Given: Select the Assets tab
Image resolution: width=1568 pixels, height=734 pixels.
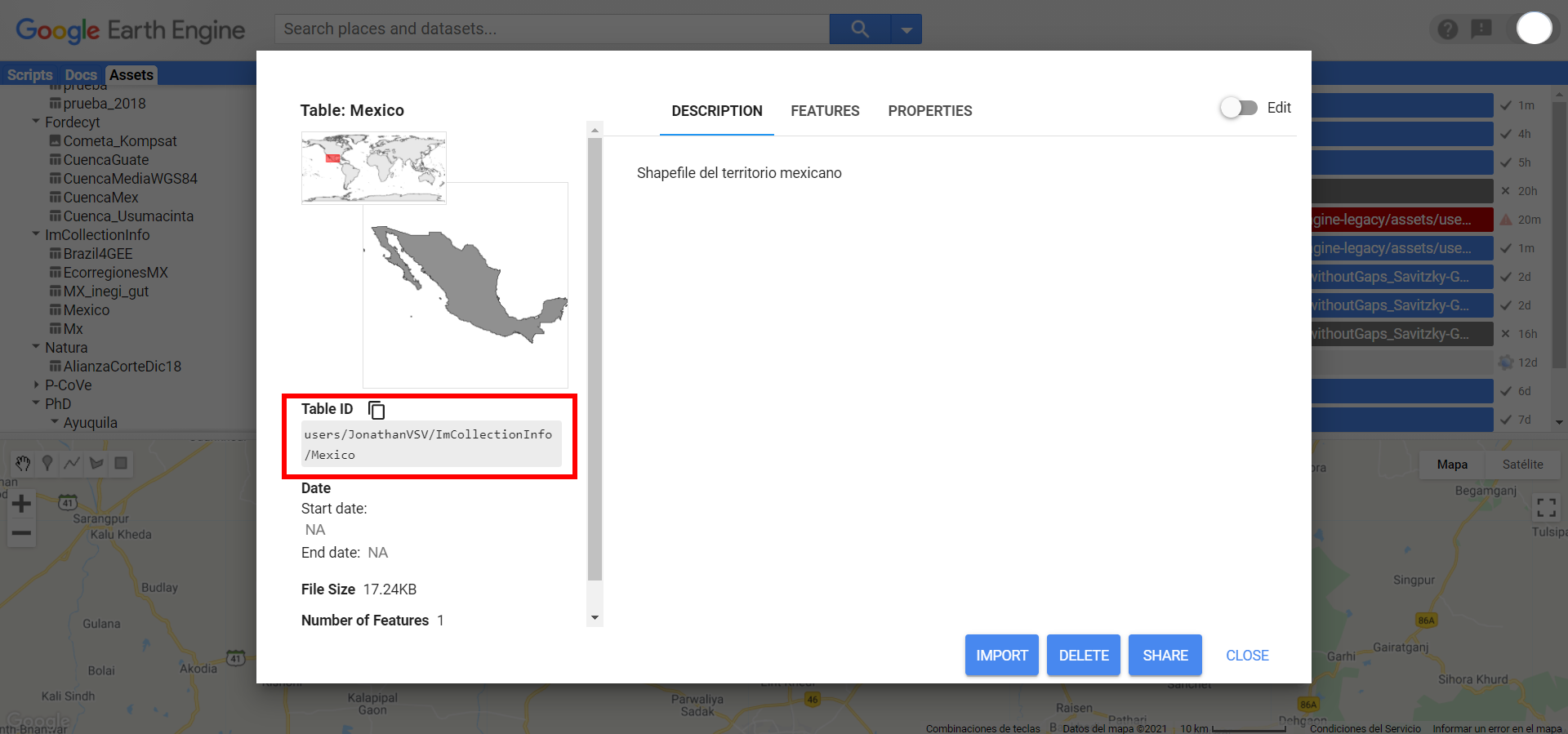Looking at the screenshot, I should pos(131,75).
